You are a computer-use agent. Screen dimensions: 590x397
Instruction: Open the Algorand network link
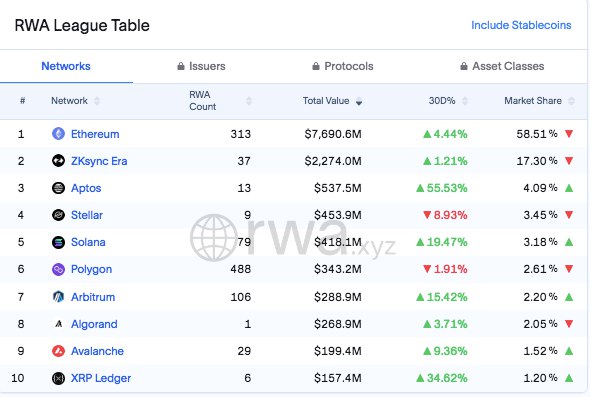pyautogui.click(x=94, y=324)
